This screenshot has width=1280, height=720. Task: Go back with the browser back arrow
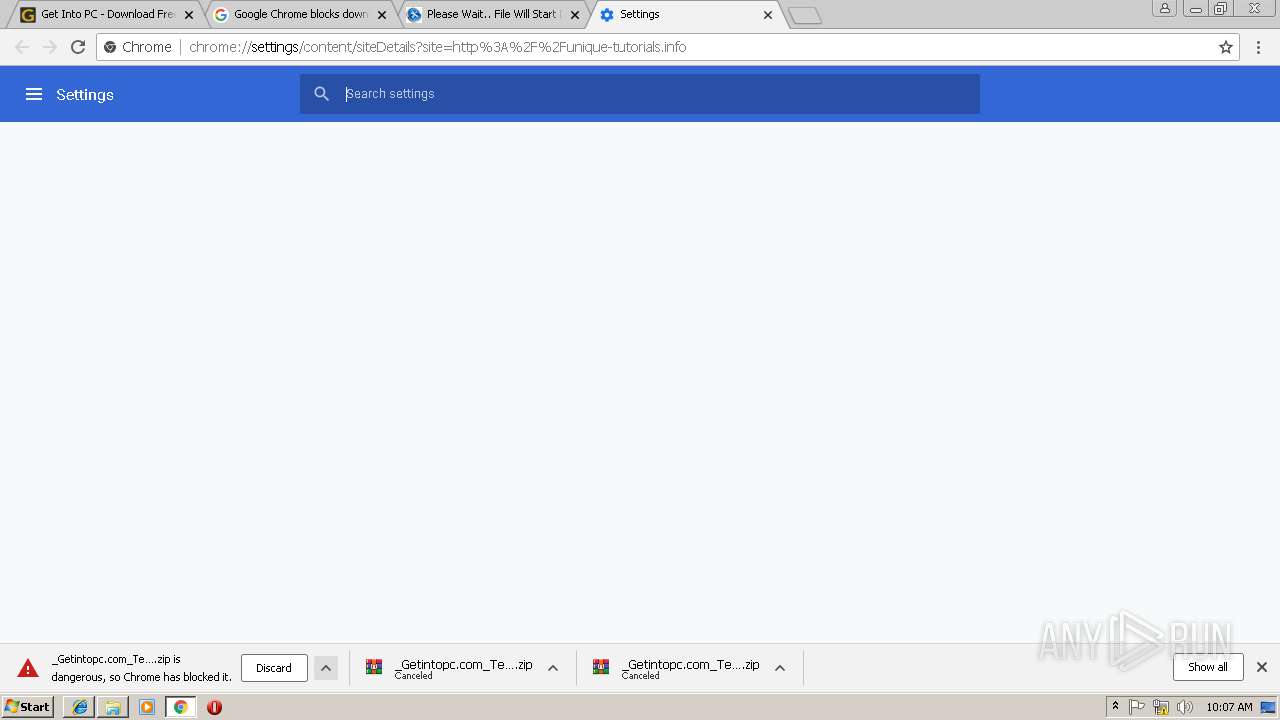point(22,47)
